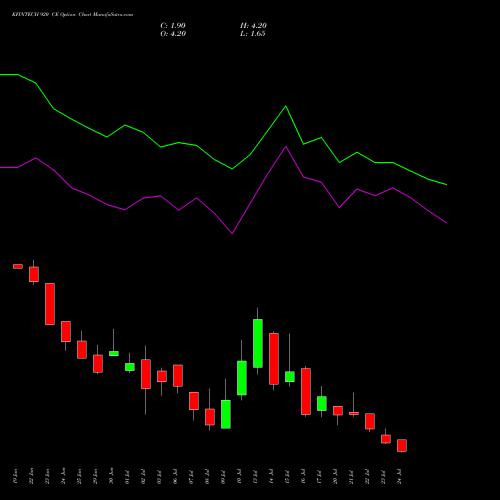
Task: Select the small green candle above 30 Jun
Action: (x=114, y=353)
